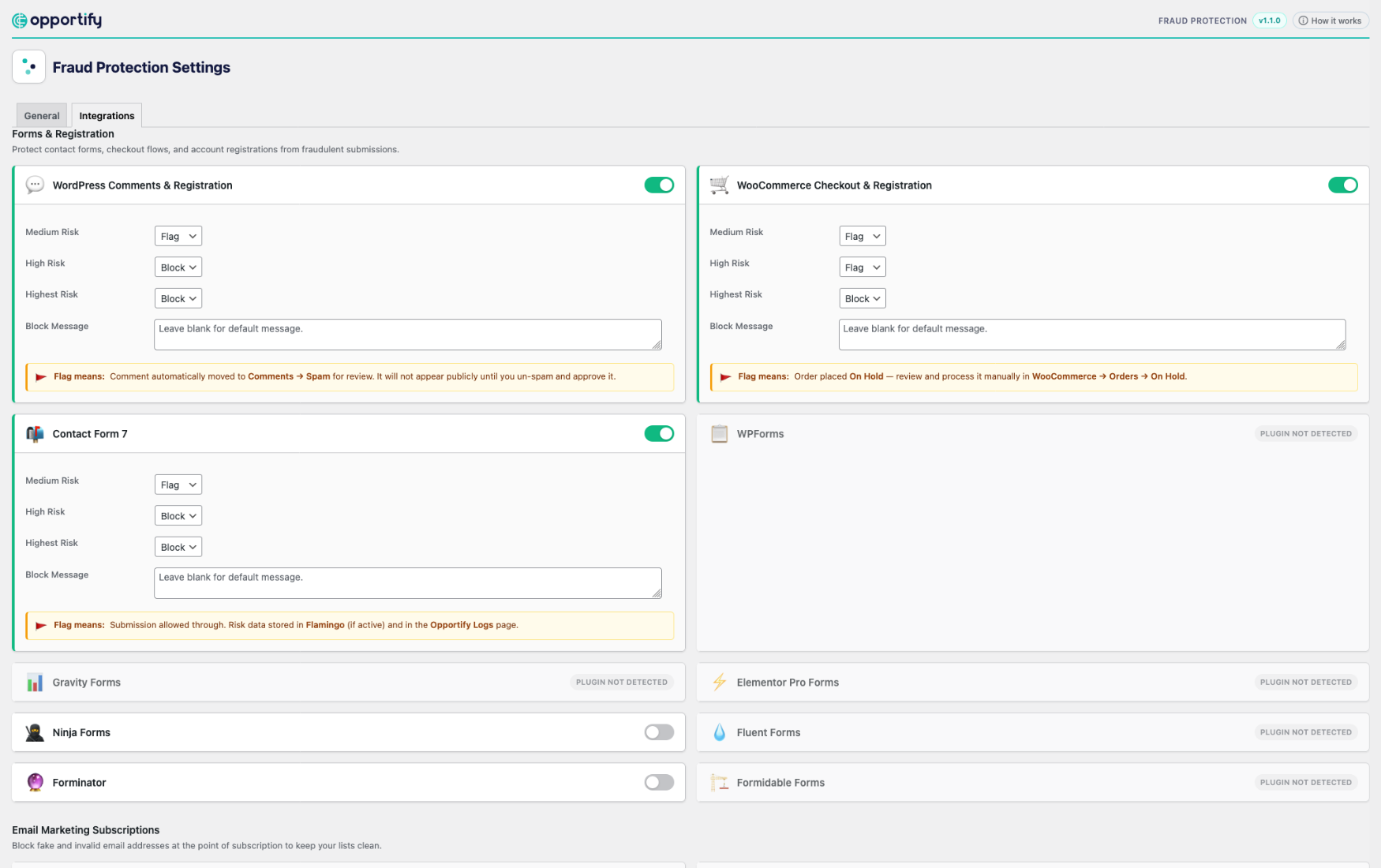The width and height of the screenshot is (1381, 868).
Task: Disable WordPress Comments & Registration protection
Action: point(659,185)
